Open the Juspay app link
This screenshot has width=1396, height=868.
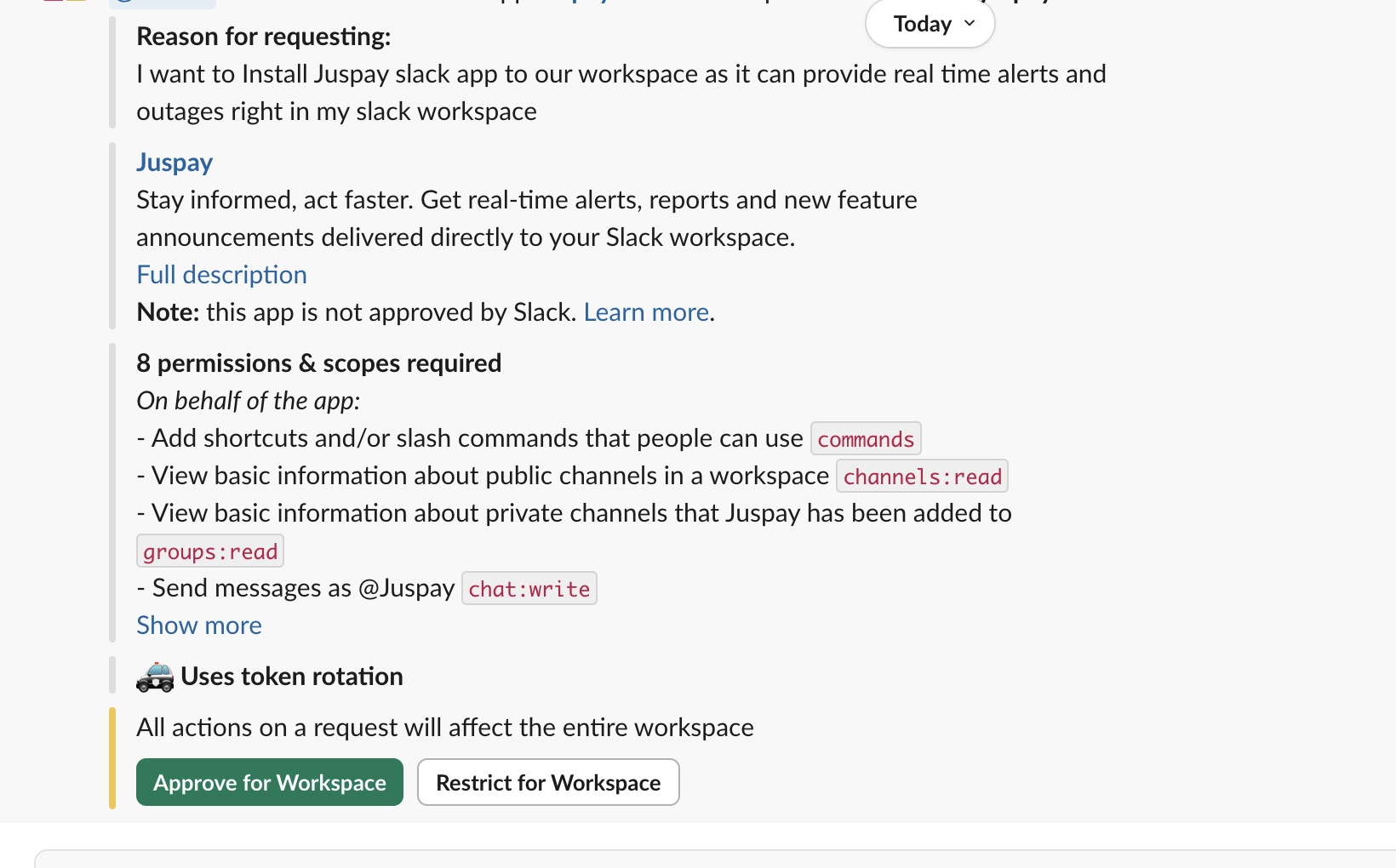174,163
